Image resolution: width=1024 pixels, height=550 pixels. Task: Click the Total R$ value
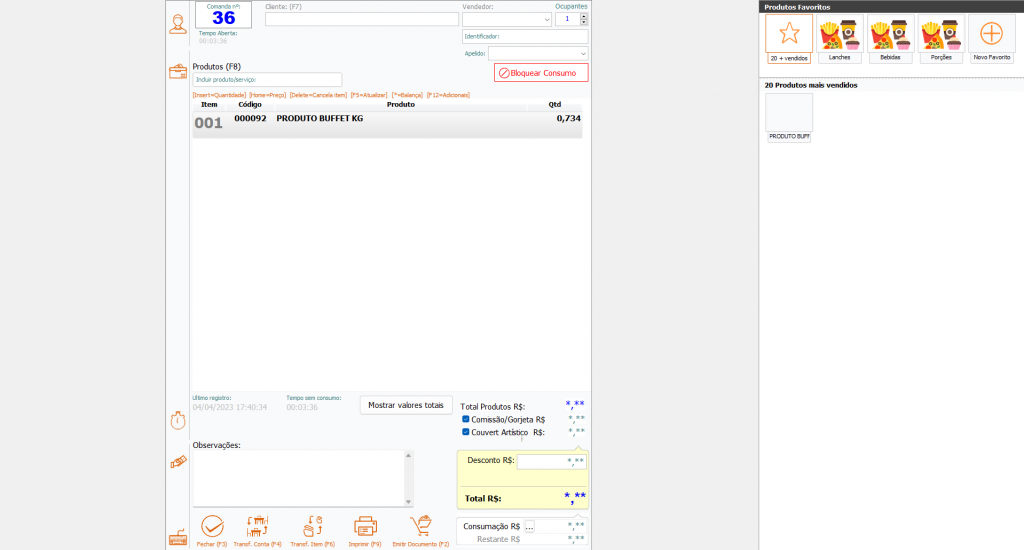[x=575, y=497]
